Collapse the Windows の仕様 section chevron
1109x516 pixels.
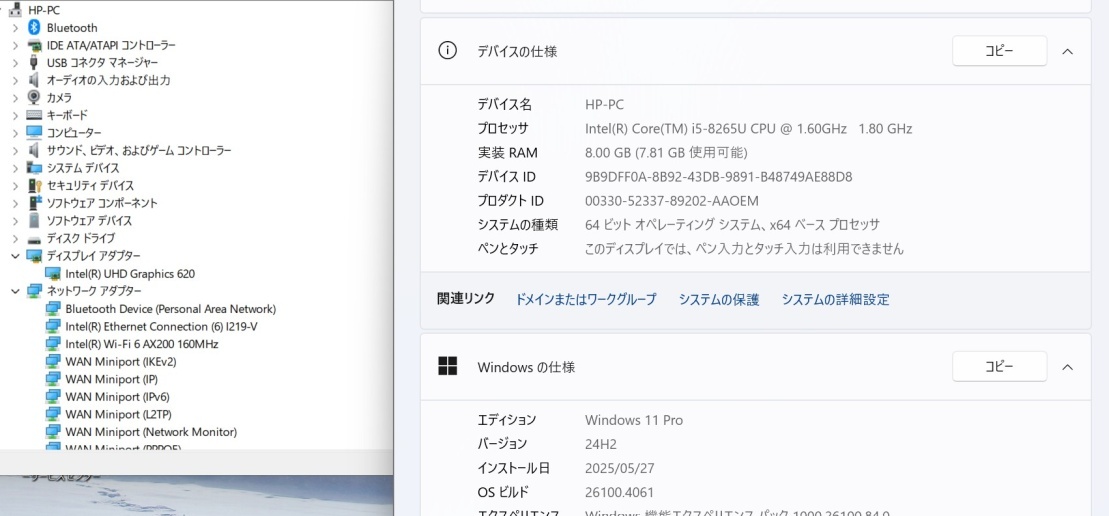[1068, 367]
